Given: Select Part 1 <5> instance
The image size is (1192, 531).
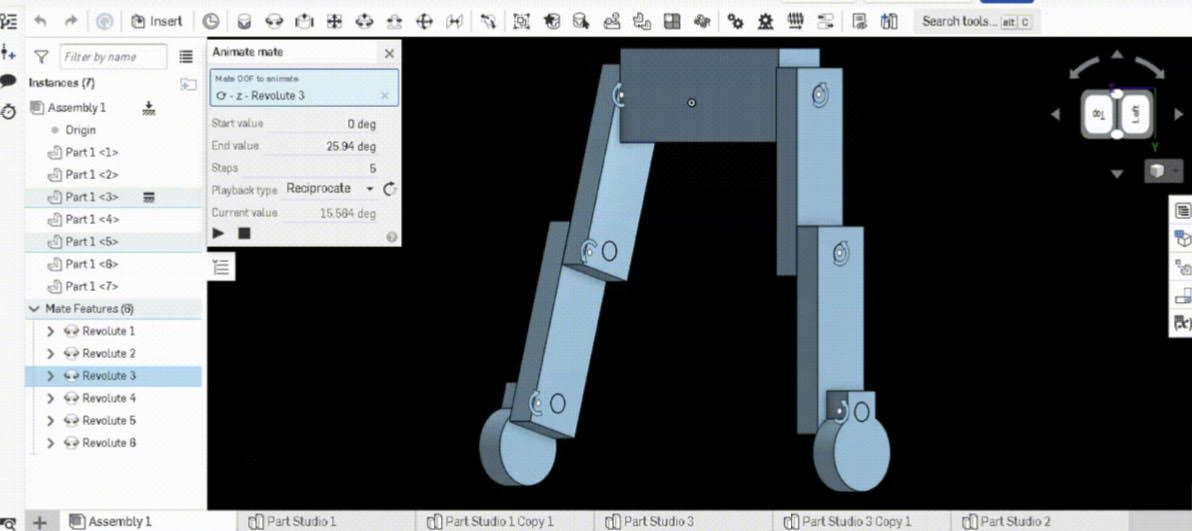Looking at the screenshot, I should 91,241.
